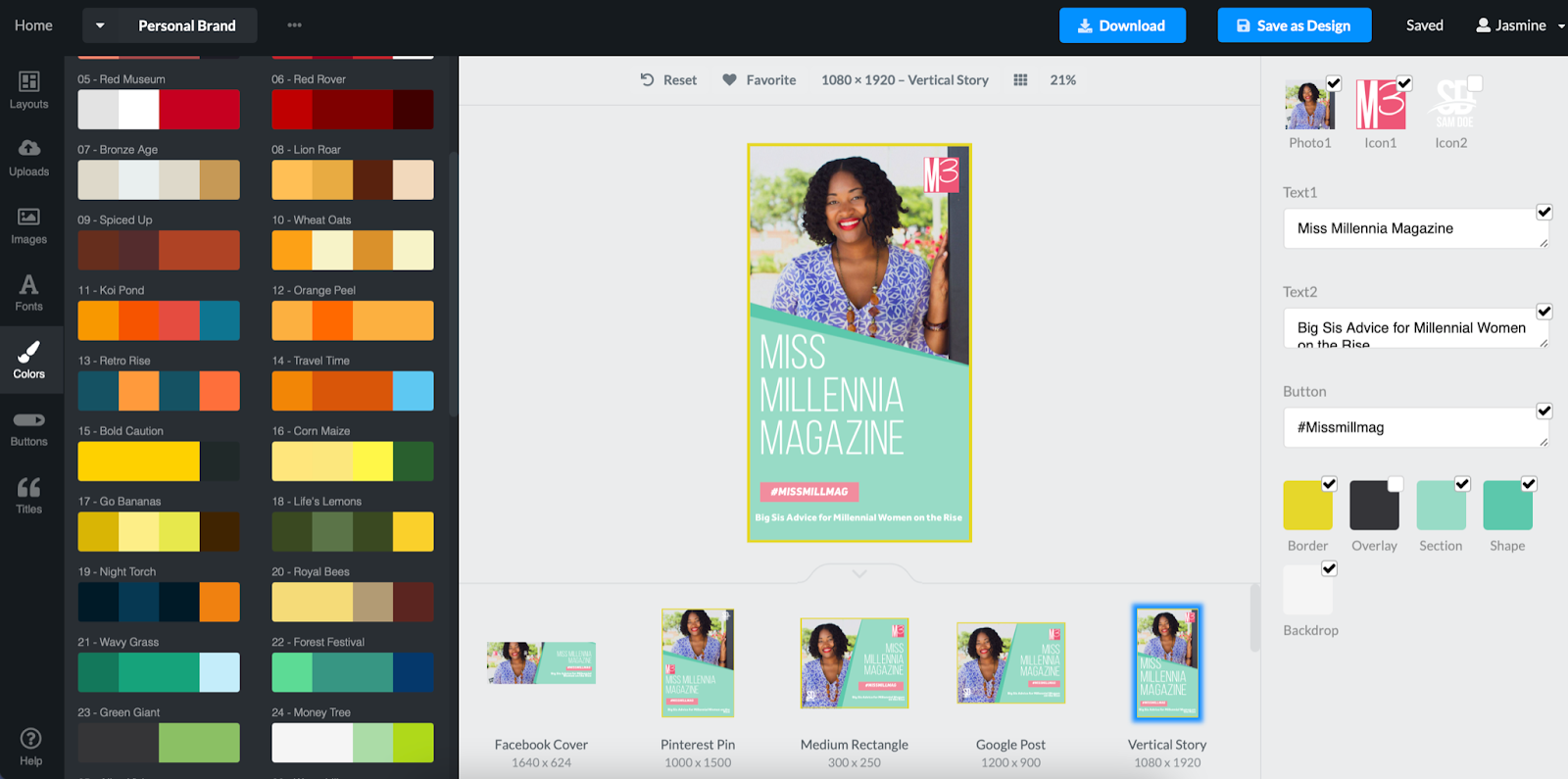Apply the Bold Caution color palette

click(x=159, y=462)
